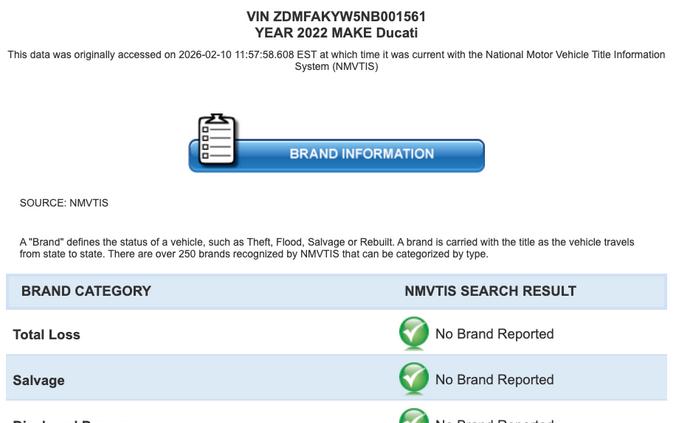The width and height of the screenshot is (676, 423).
Task: Click the checkbox lines on clipboard graphic
Action: pos(217,142)
